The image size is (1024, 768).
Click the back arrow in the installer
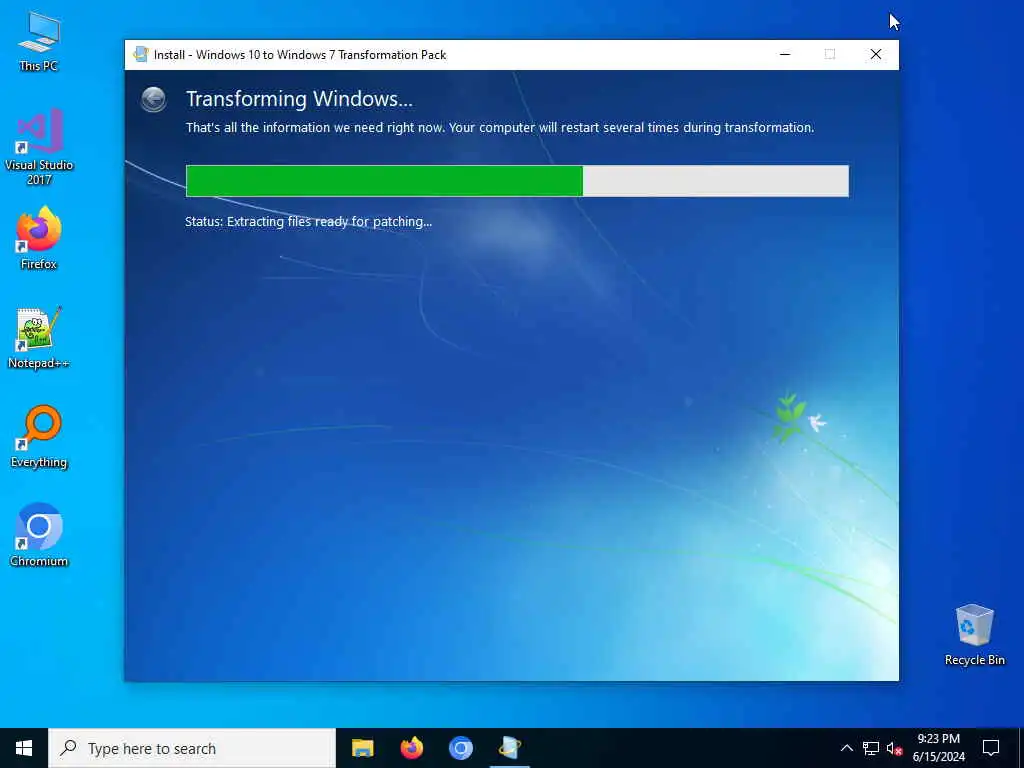click(153, 100)
